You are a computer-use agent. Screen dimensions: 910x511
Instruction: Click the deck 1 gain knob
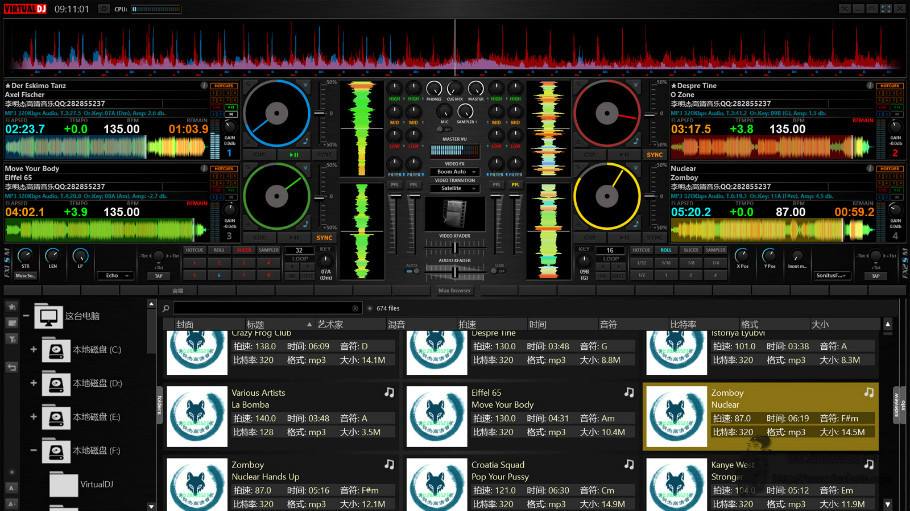(230, 127)
